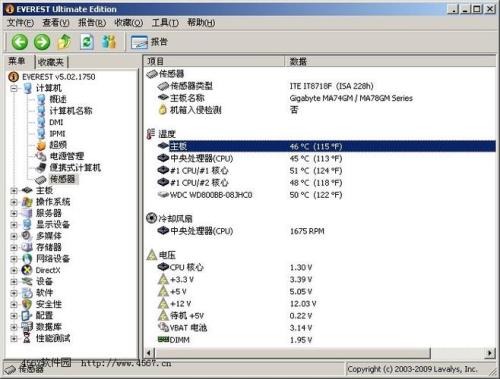Click the 配置 icon in the tree
Viewport: 500px width, 379px height.
point(27,315)
